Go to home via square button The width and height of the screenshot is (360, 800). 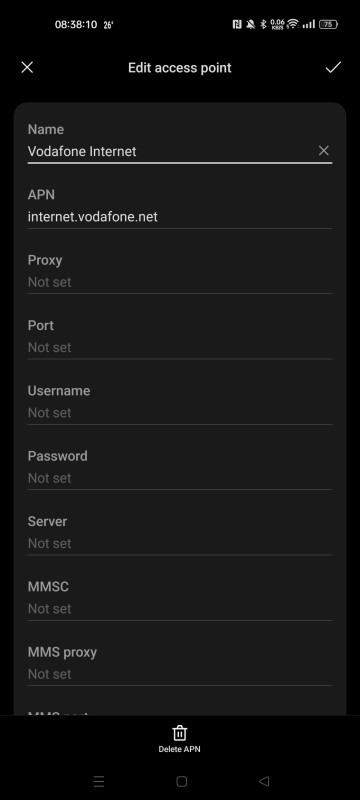(182, 781)
